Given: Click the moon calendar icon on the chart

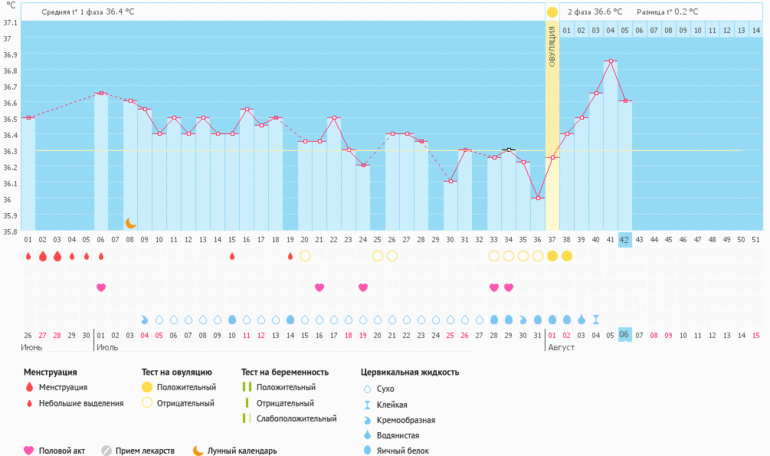Looking at the screenshot, I should 130,222.
